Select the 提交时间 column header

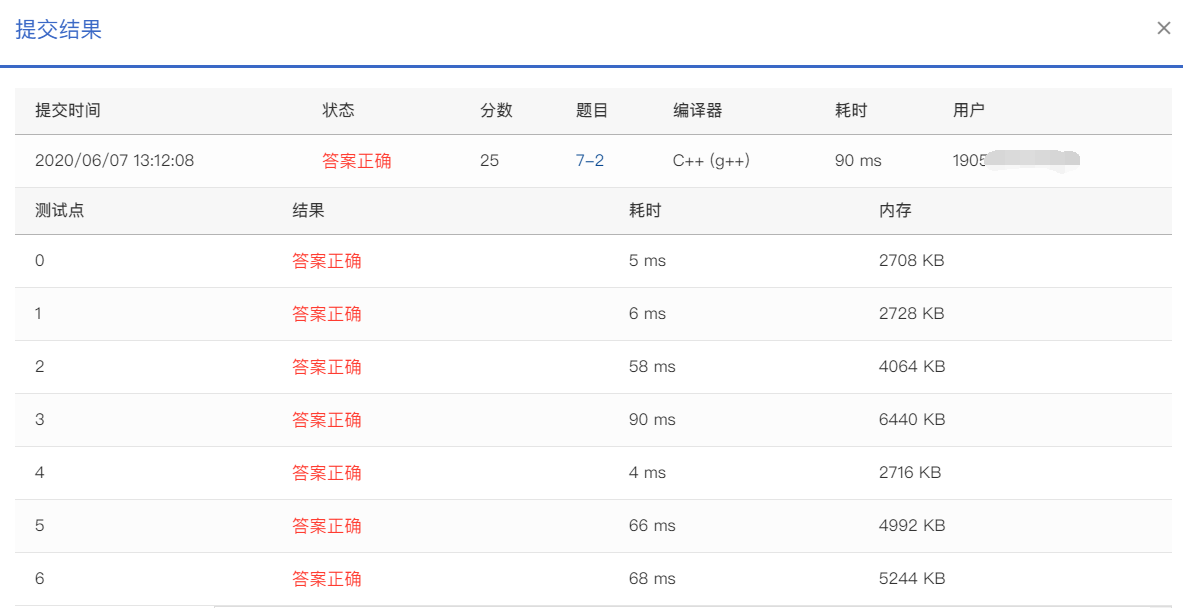point(68,110)
